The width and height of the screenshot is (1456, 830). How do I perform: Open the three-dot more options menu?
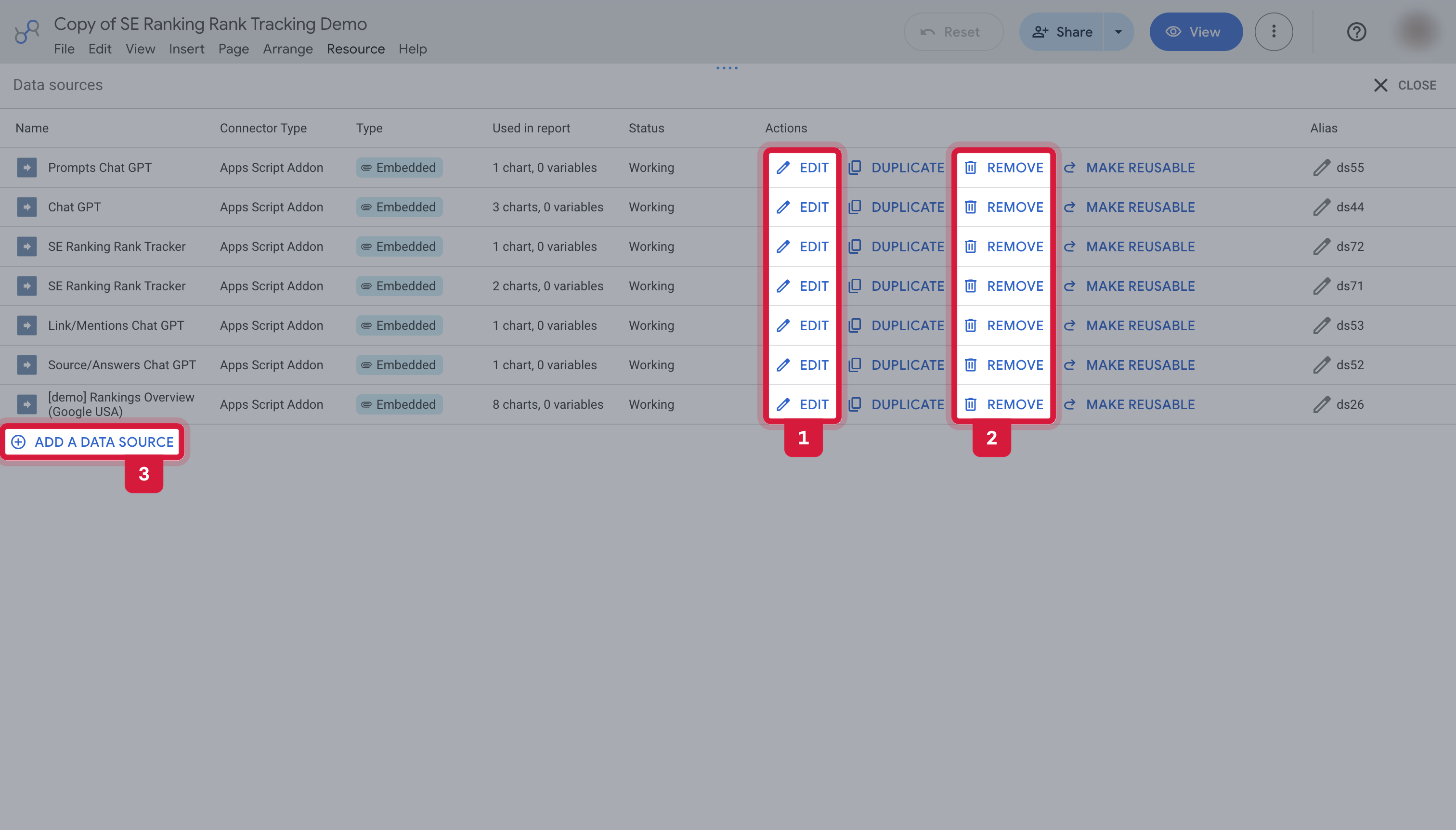point(1274,32)
